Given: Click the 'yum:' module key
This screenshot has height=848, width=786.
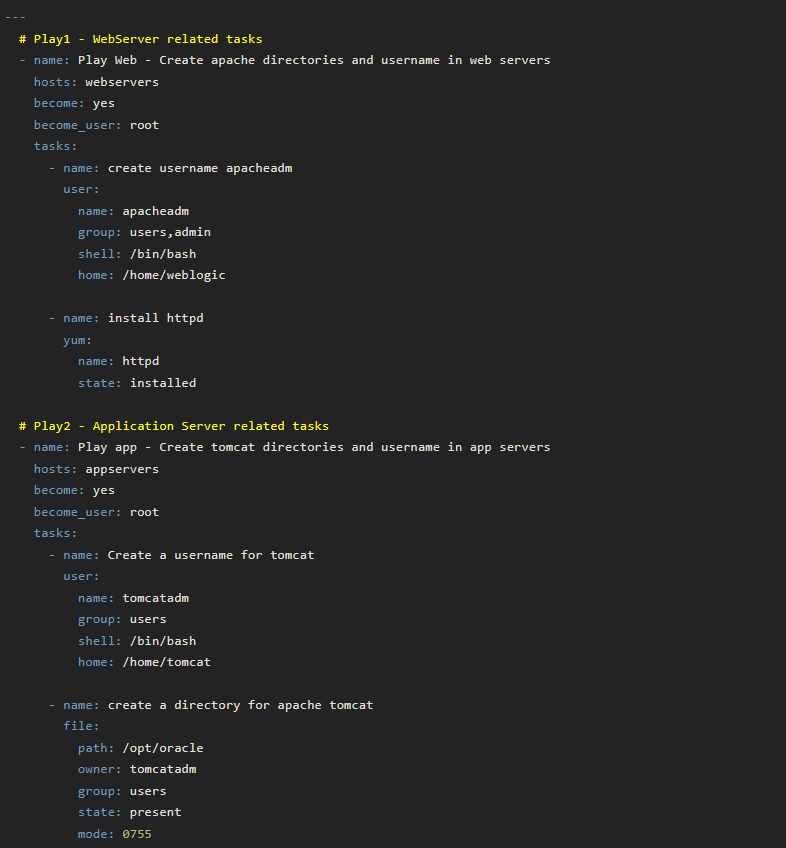Looking at the screenshot, I should pos(77,341).
